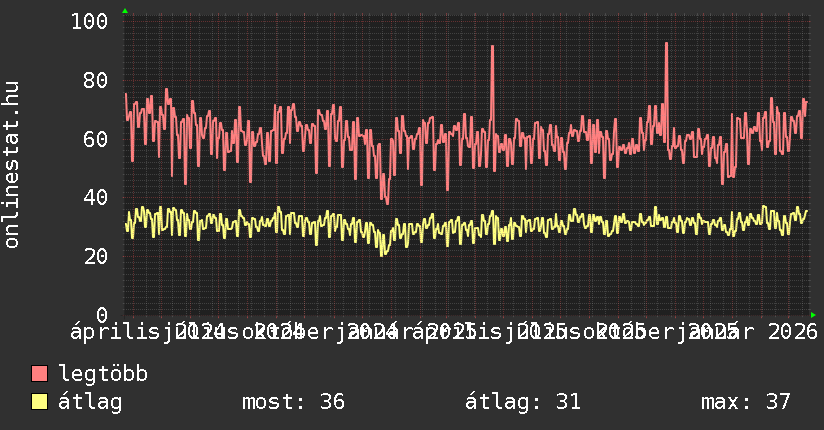Select the 60 y-axis tick label
The image size is (824, 430).
(x=96, y=139)
